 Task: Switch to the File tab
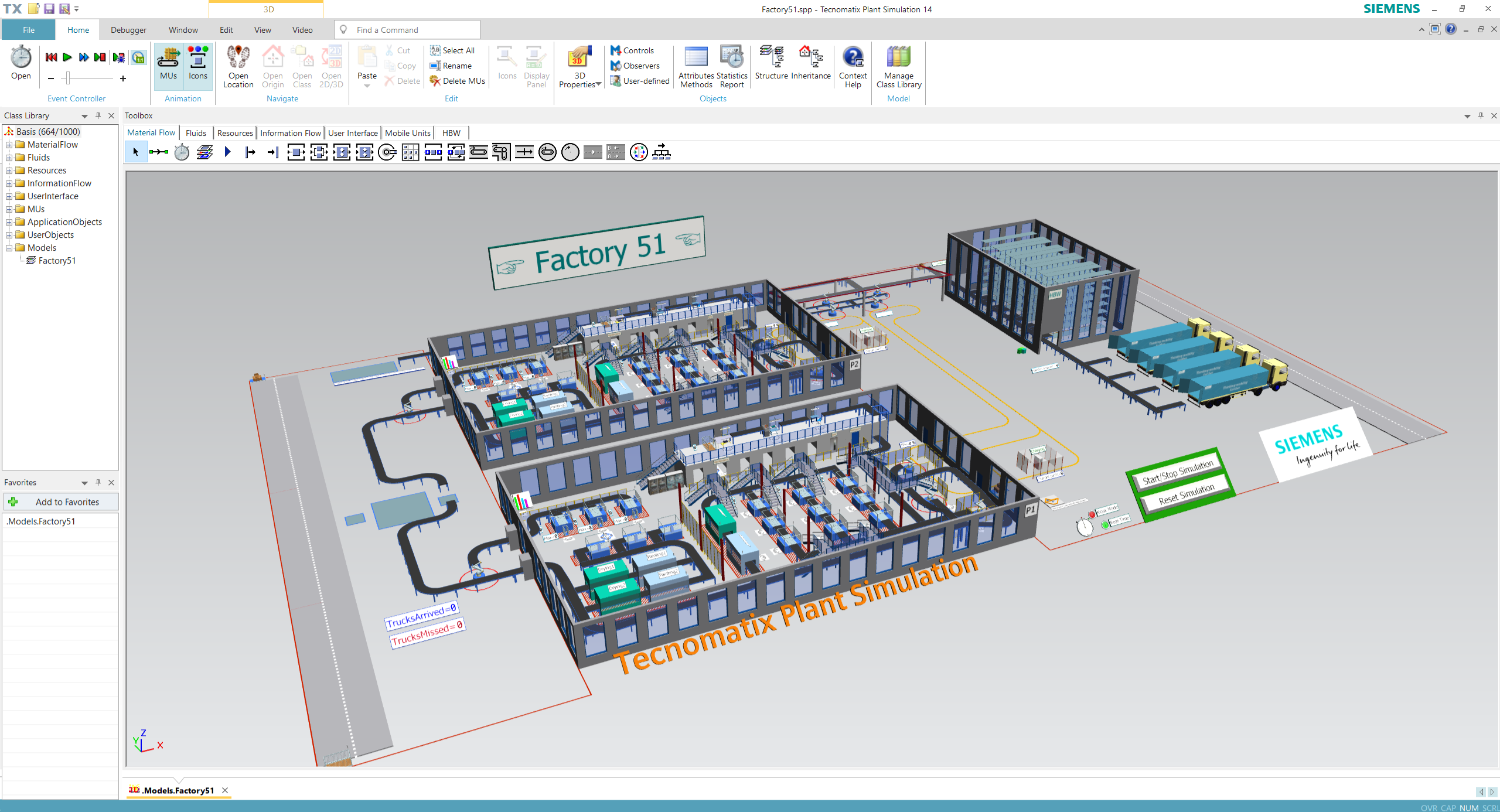[x=29, y=30]
